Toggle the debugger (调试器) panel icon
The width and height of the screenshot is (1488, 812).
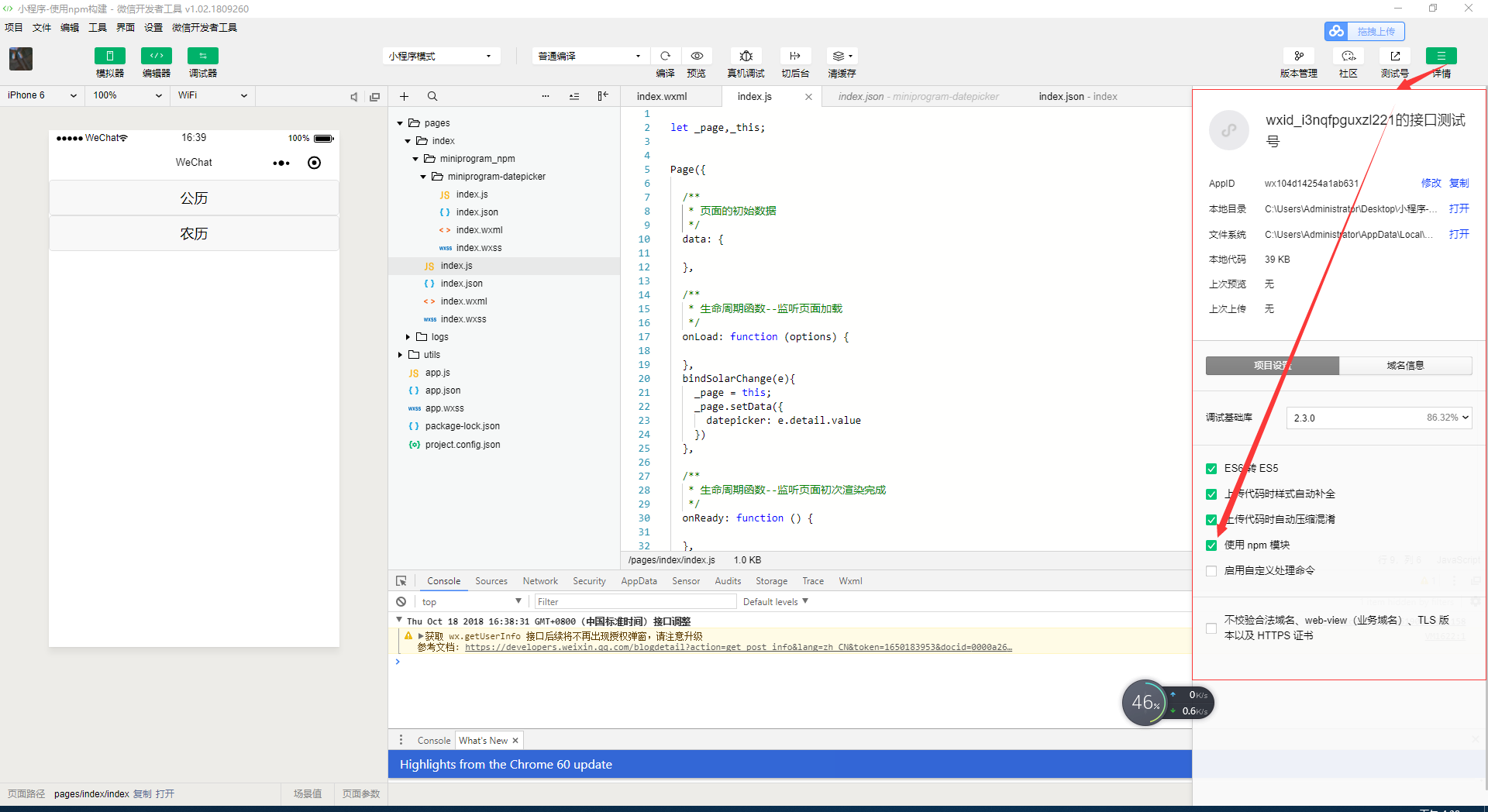click(202, 56)
